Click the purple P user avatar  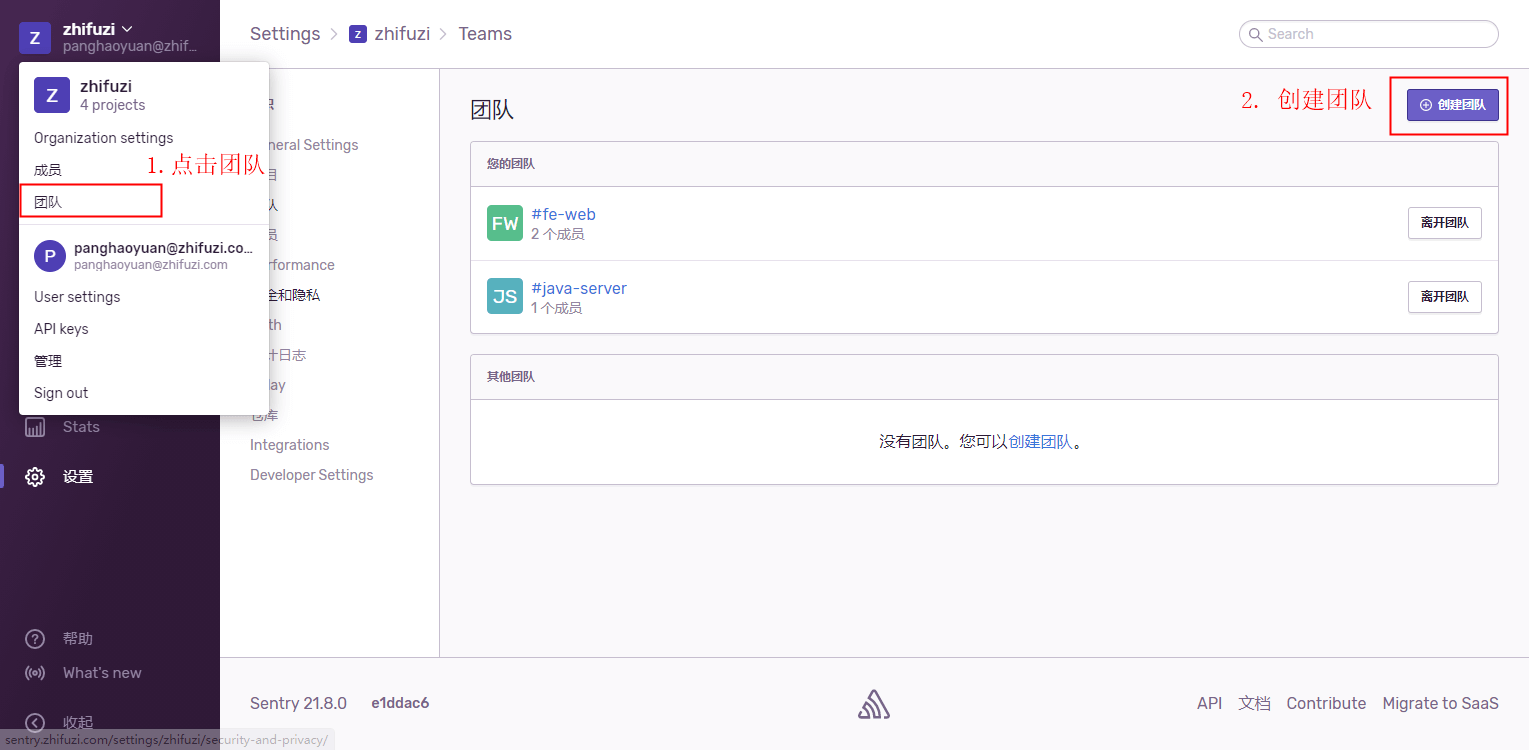pyautogui.click(x=50, y=256)
